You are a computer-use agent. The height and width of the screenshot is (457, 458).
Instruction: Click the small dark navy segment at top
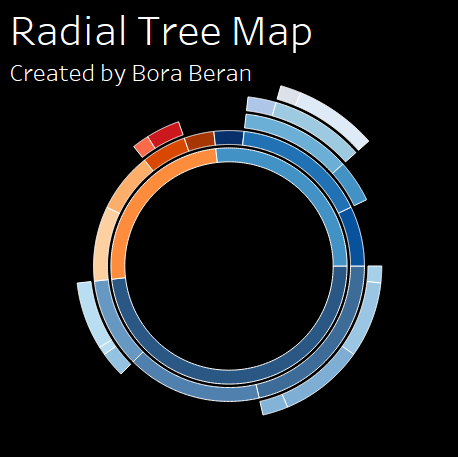click(x=229, y=138)
